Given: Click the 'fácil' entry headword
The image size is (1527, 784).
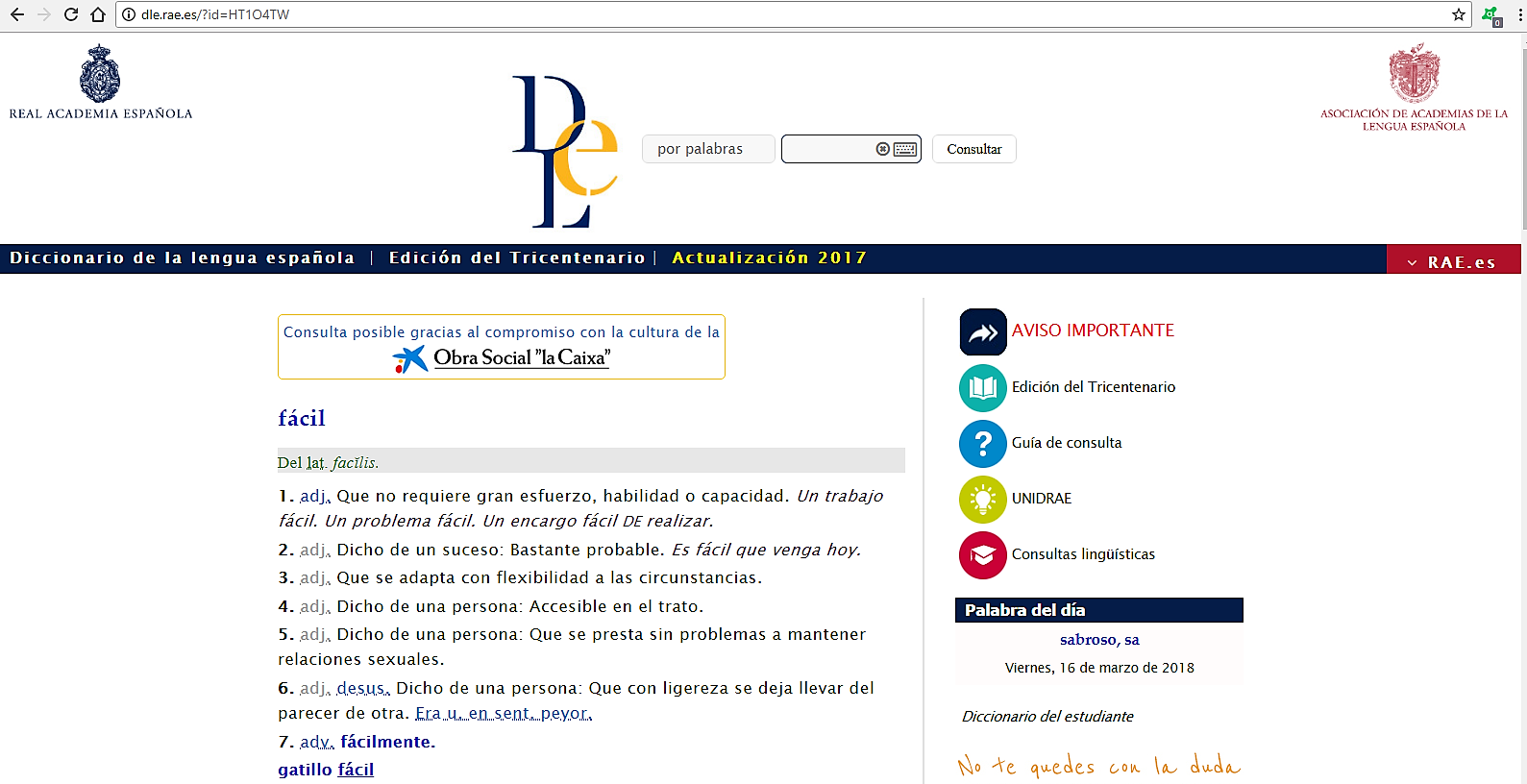Looking at the screenshot, I should point(302,418).
